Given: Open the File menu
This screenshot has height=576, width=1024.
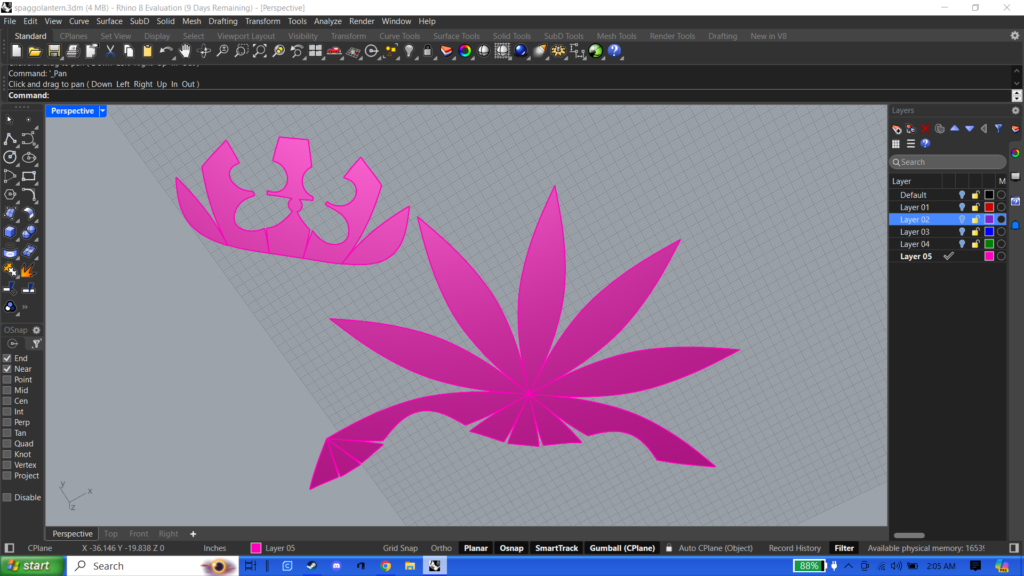Looking at the screenshot, I should tap(10, 21).
